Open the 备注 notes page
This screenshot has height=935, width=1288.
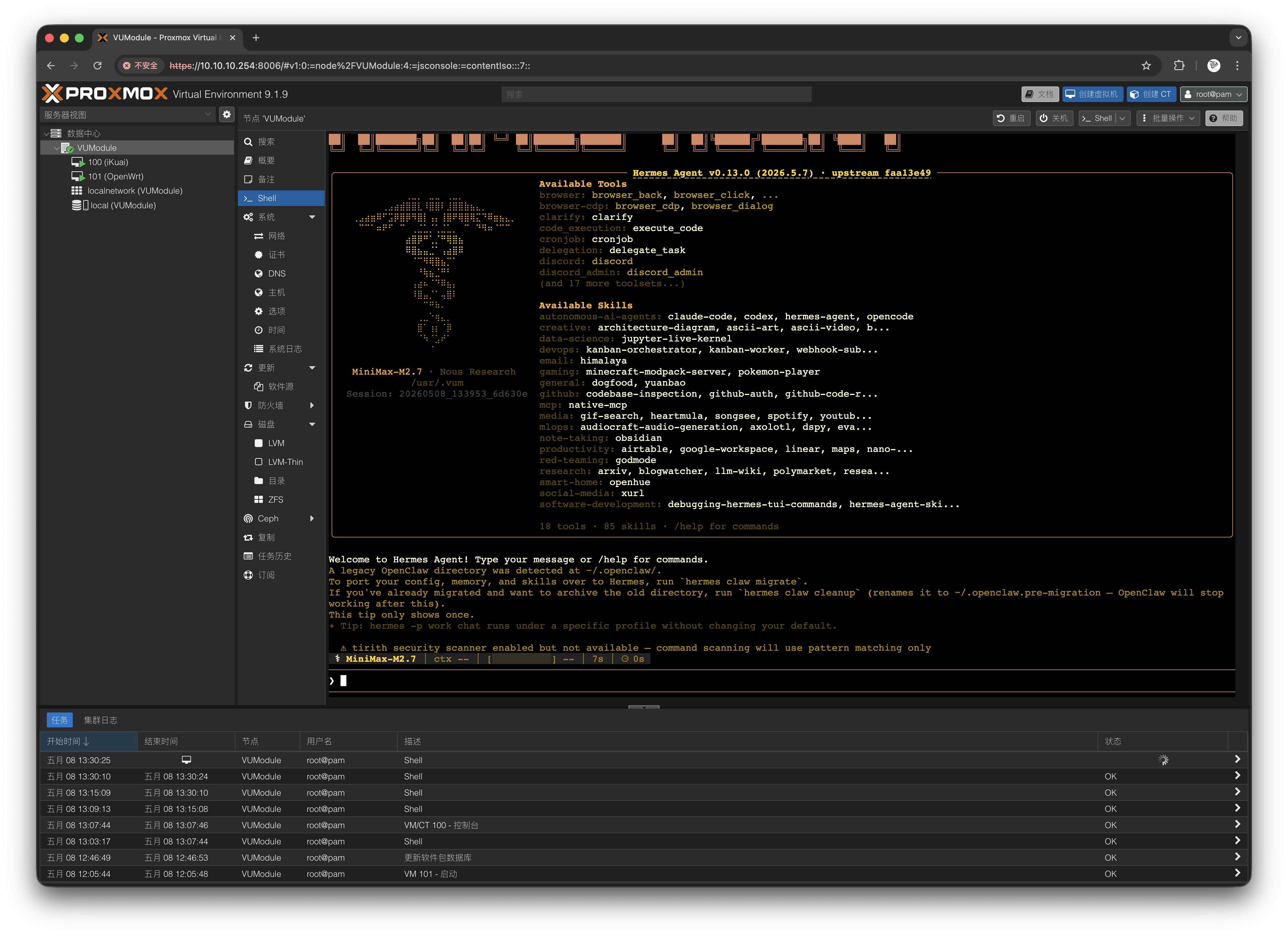click(280, 179)
